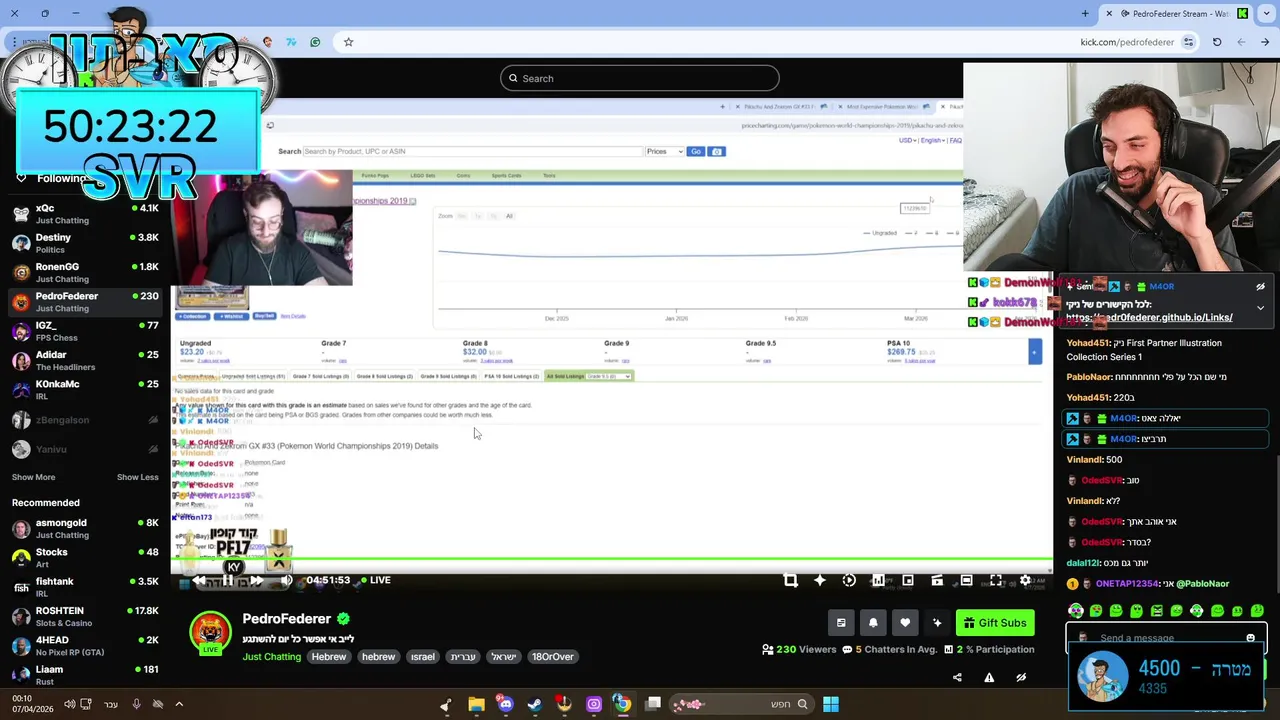1280x720 pixels.
Task: Open the recommended asmongold channel
Action: pyautogui.click(x=85, y=528)
